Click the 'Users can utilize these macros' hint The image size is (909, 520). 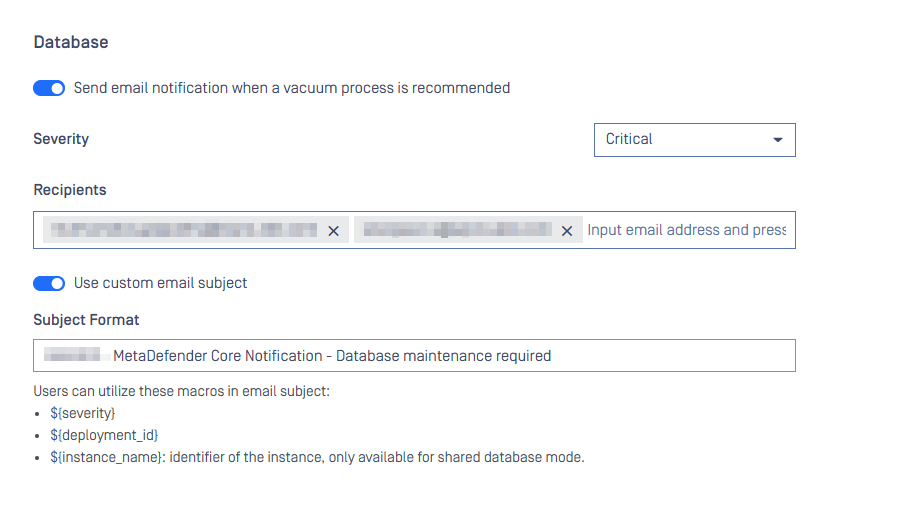tap(181, 391)
